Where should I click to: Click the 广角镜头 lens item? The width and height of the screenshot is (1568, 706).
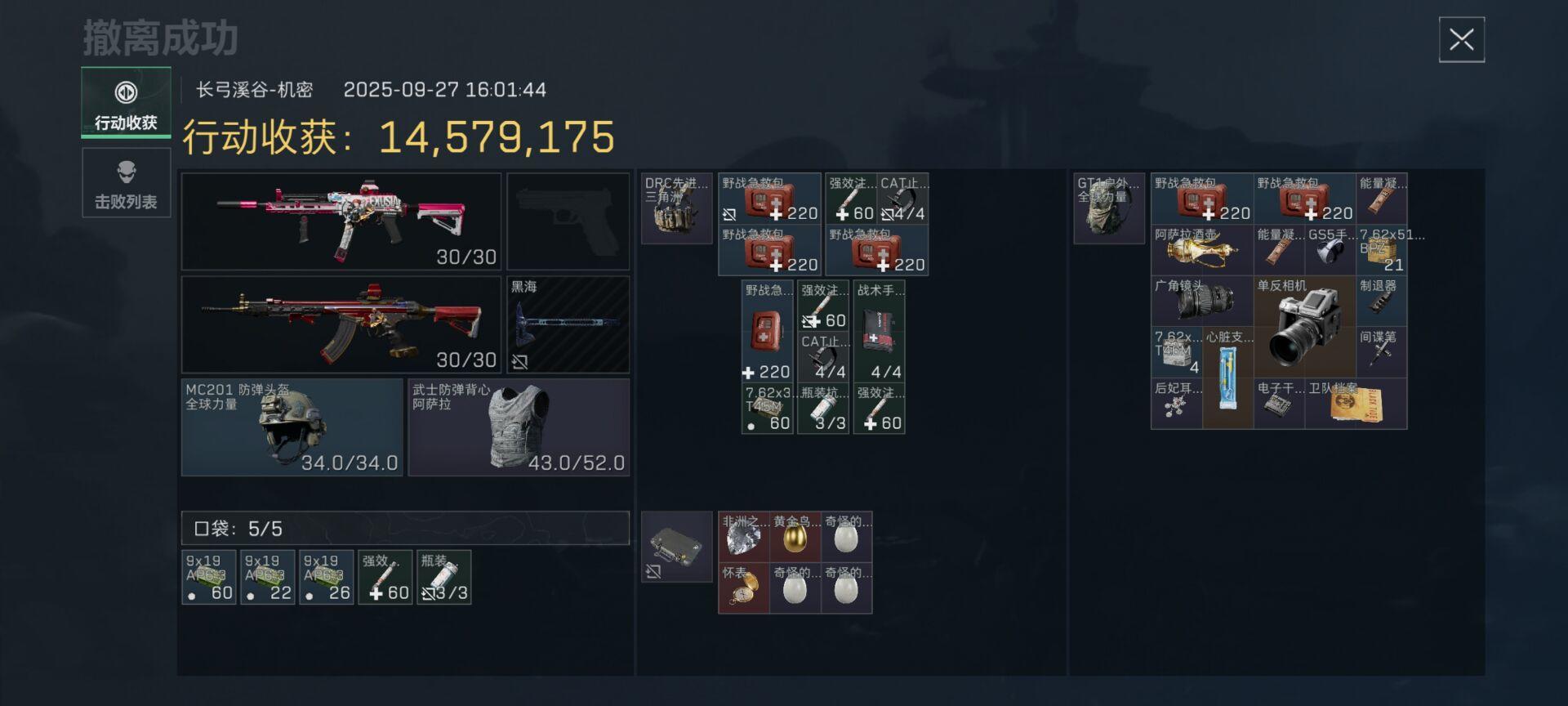pos(1202,302)
